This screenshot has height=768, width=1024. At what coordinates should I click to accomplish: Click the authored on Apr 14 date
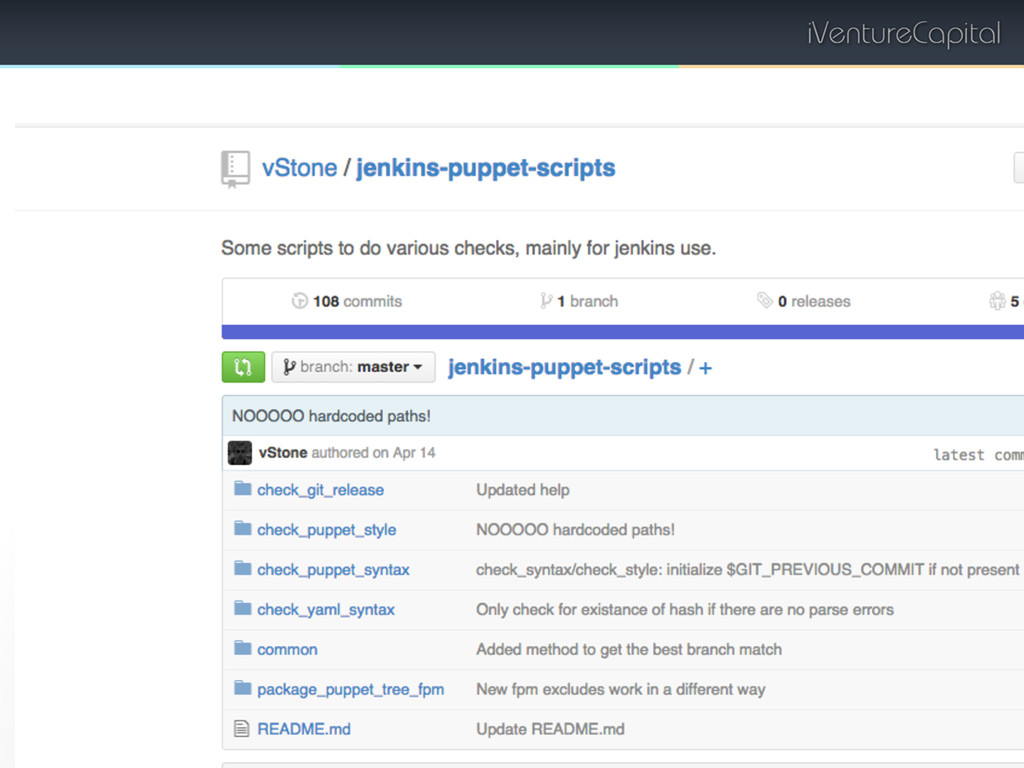(374, 453)
